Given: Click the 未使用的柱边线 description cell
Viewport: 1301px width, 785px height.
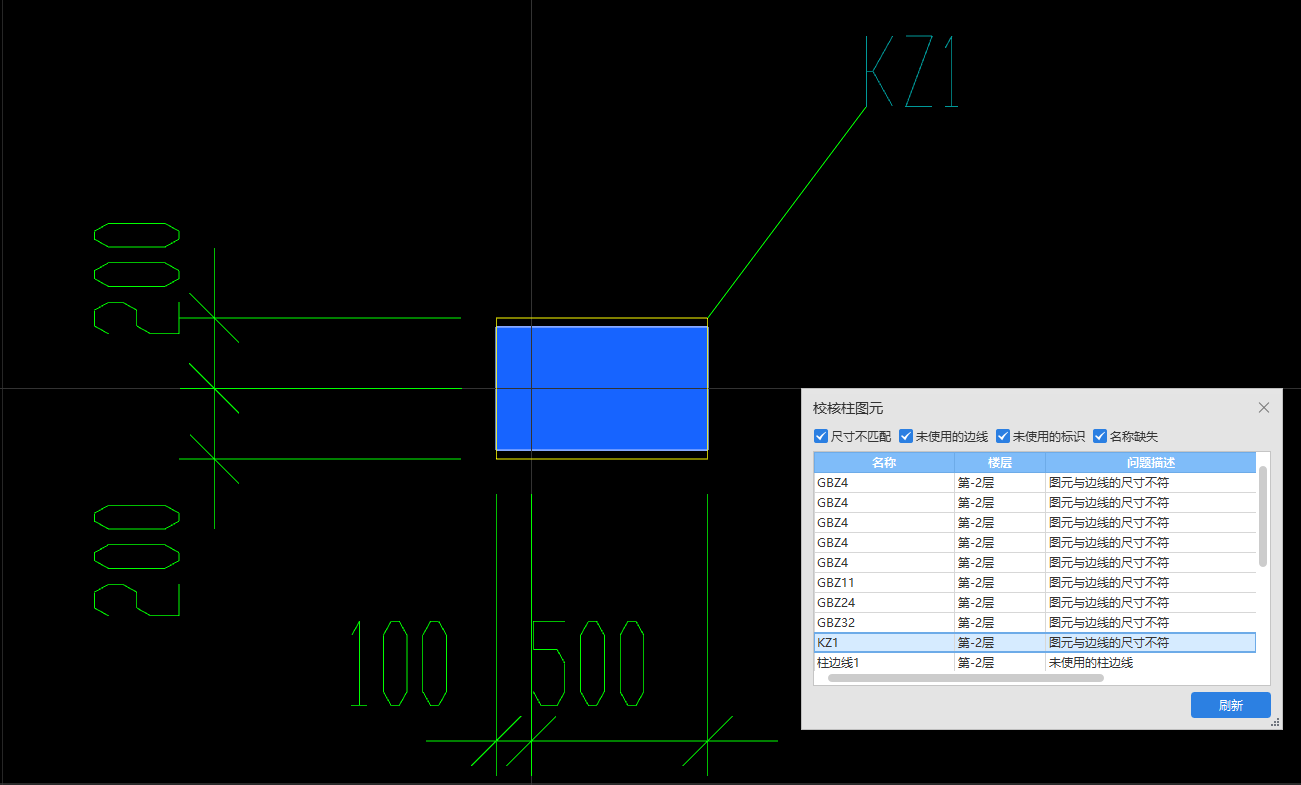Looking at the screenshot, I should 1151,663.
